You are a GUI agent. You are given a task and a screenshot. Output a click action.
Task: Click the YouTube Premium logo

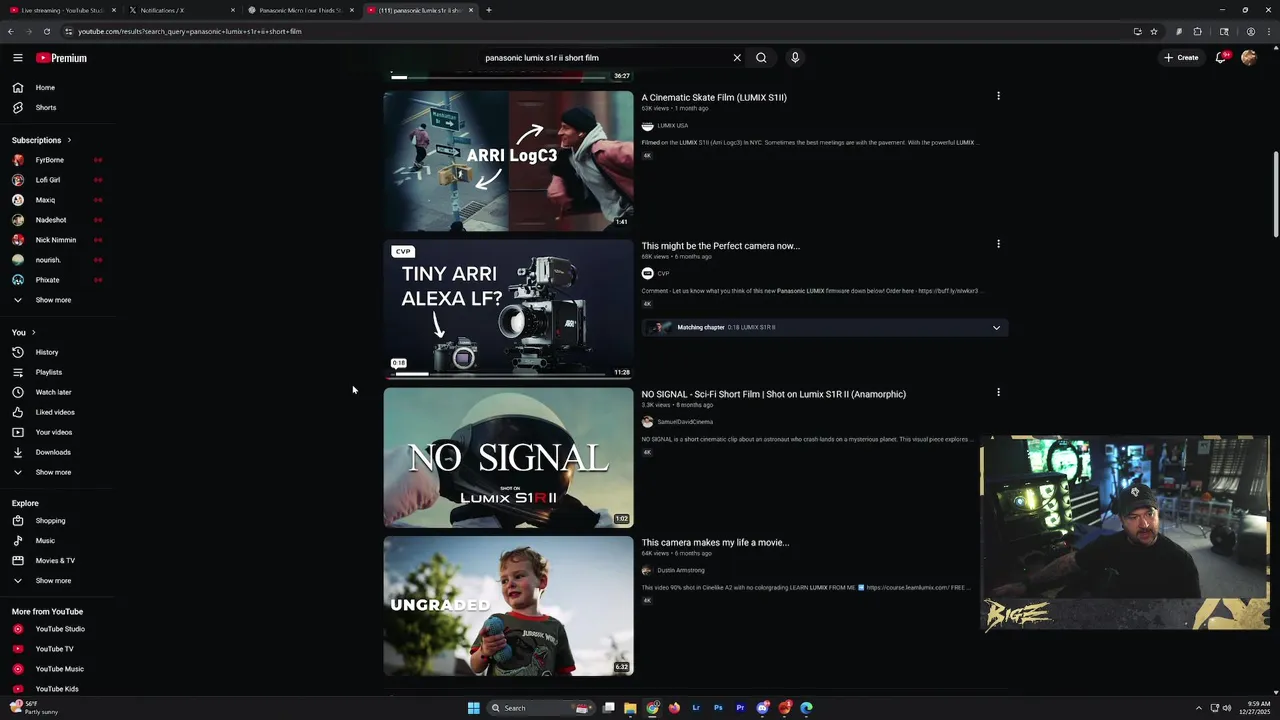point(62,58)
